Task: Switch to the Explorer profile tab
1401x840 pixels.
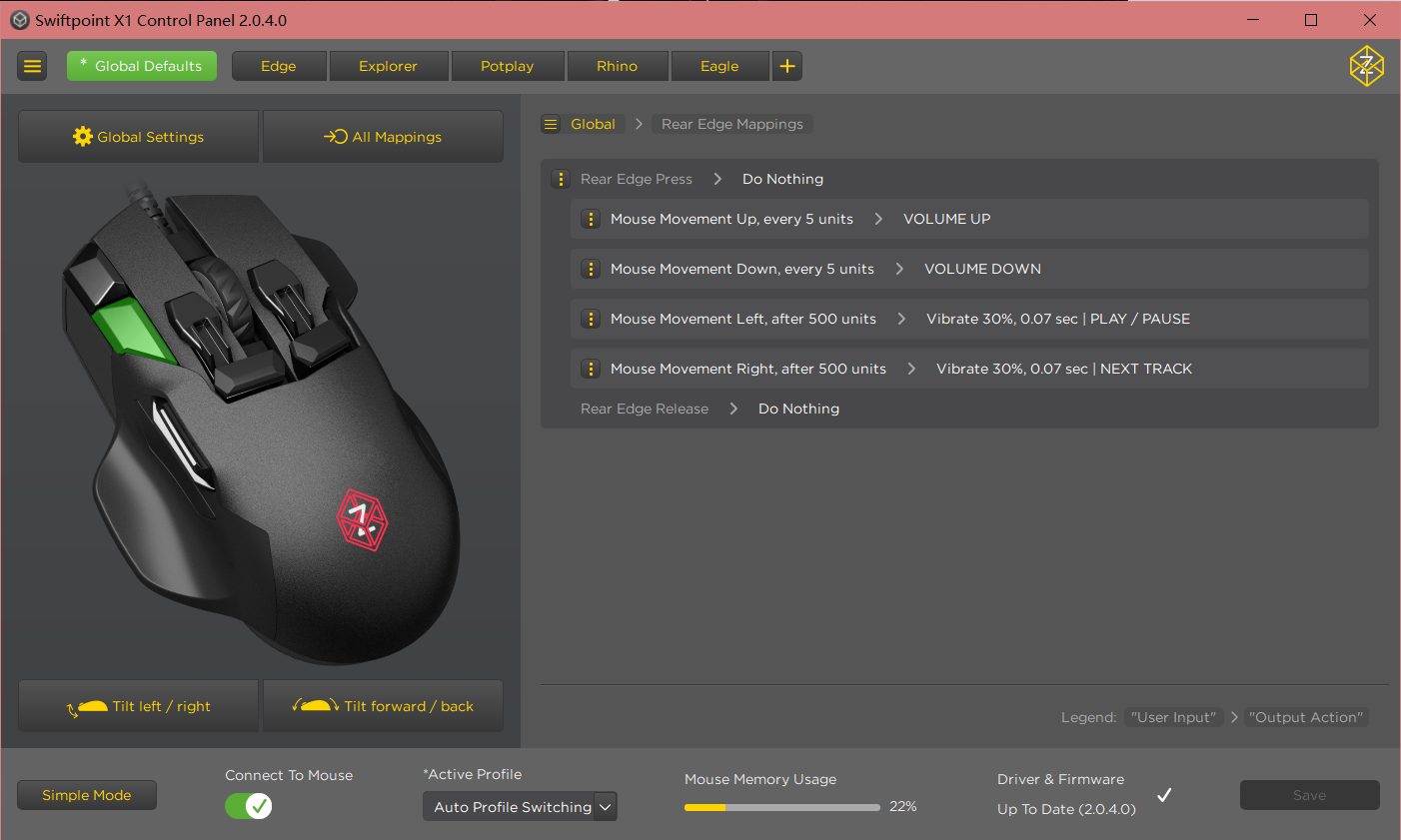Action: [389, 66]
